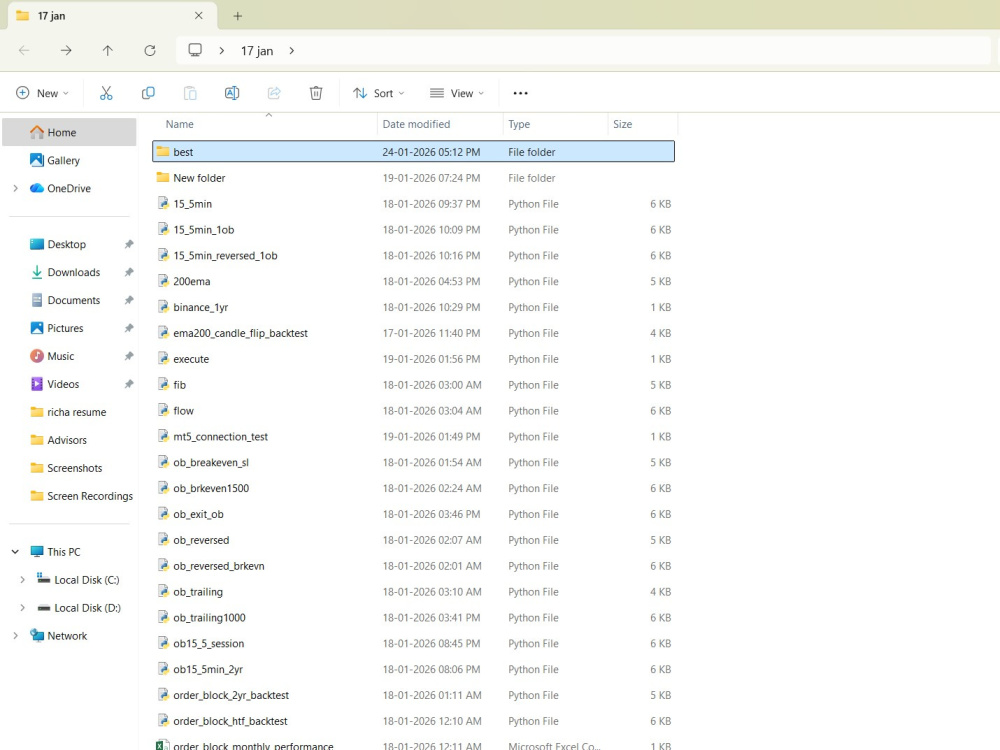Select the binance_1yr file

tap(413, 307)
